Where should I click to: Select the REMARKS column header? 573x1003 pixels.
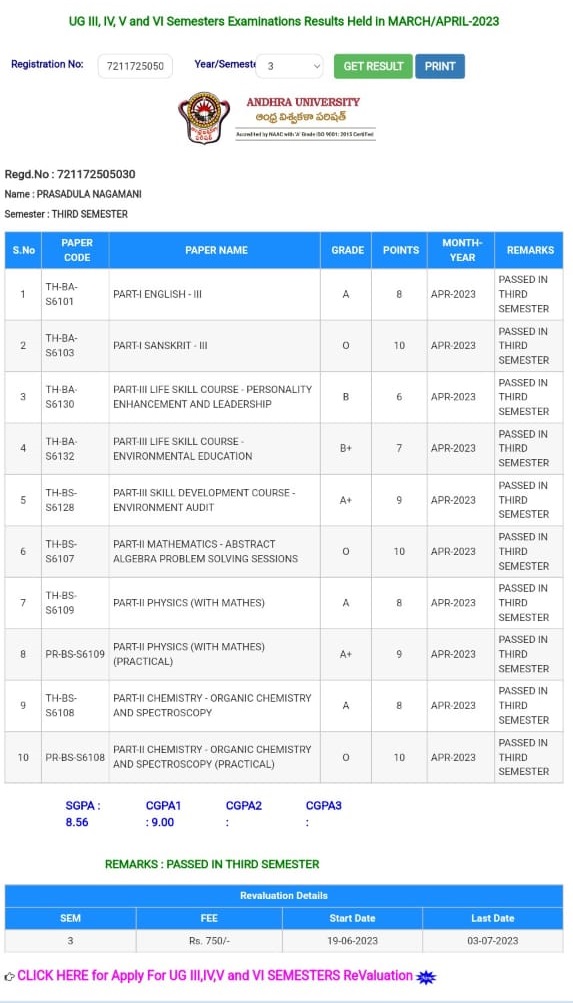click(530, 250)
